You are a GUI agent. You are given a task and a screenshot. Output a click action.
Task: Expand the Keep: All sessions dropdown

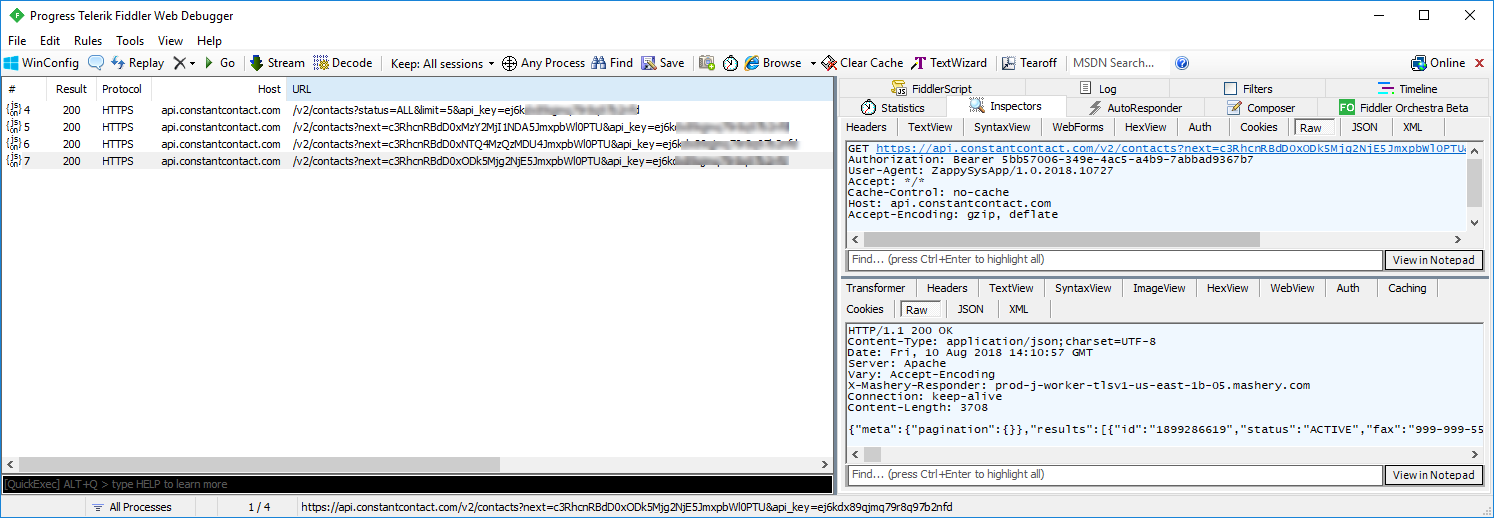(x=442, y=63)
